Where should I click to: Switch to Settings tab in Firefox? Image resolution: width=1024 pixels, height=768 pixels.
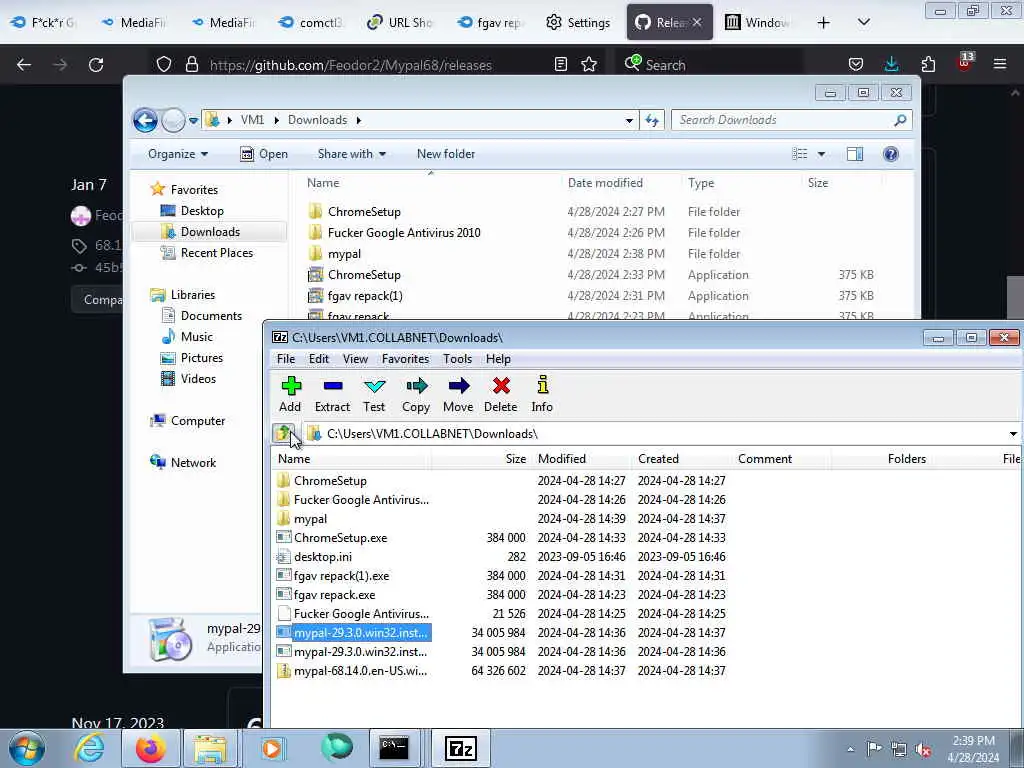(x=579, y=22)
